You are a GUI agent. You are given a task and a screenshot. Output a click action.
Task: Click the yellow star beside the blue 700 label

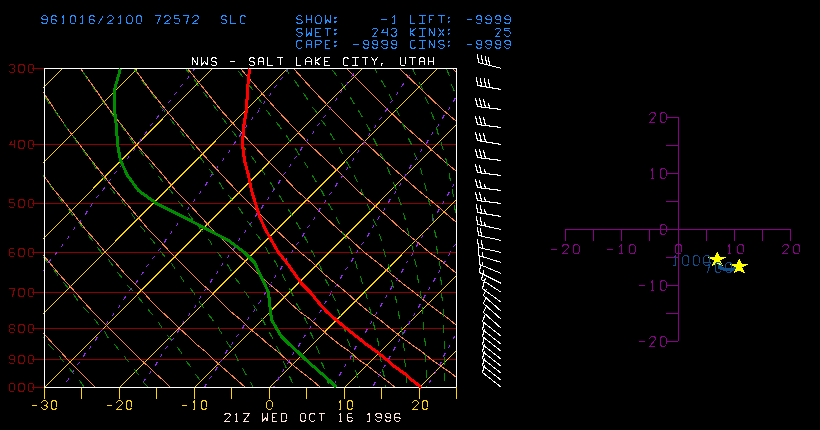(739, 266)
